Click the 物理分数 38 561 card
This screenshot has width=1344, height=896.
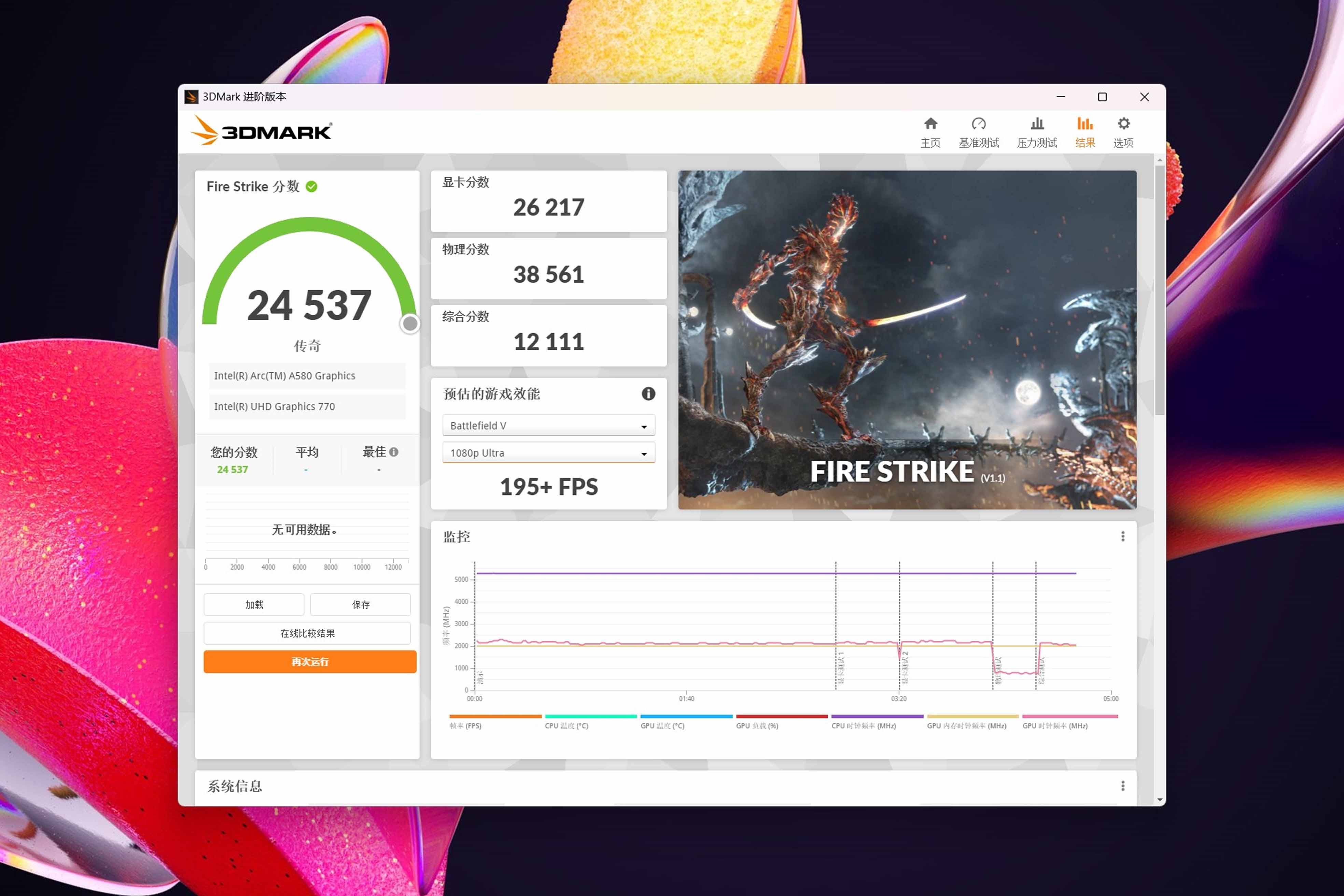click(x=549, y=269)
